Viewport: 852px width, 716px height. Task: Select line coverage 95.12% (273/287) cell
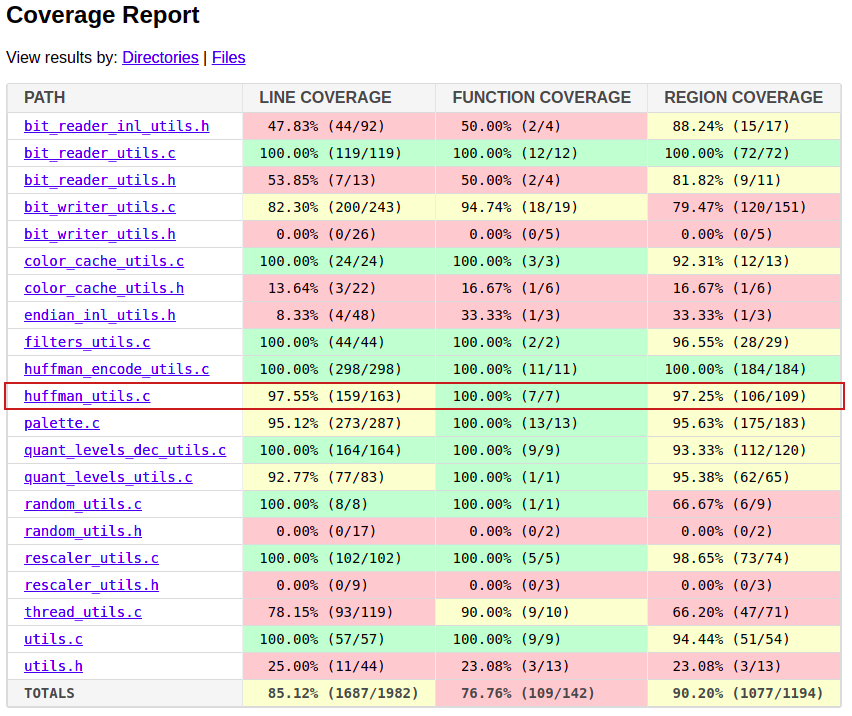click(339, 423)
